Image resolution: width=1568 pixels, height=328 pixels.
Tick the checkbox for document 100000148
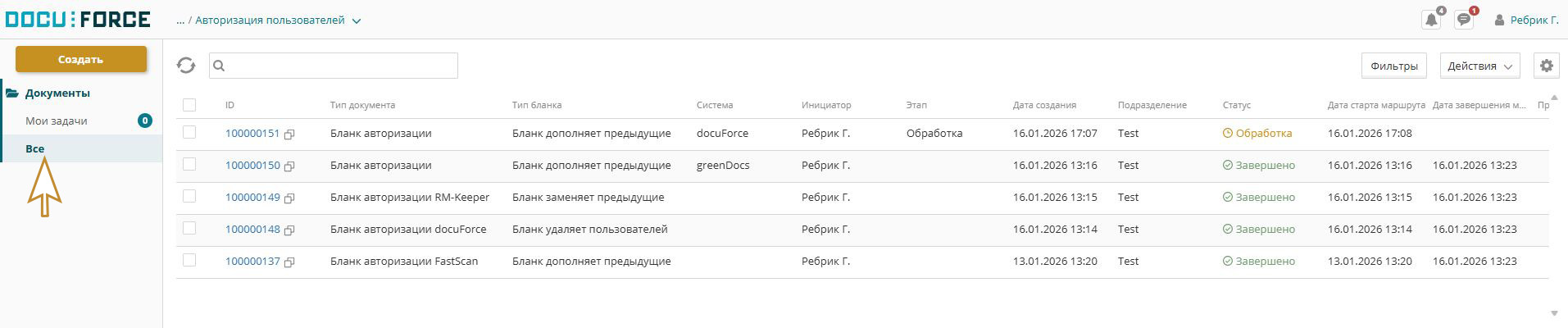pos(189,228)
